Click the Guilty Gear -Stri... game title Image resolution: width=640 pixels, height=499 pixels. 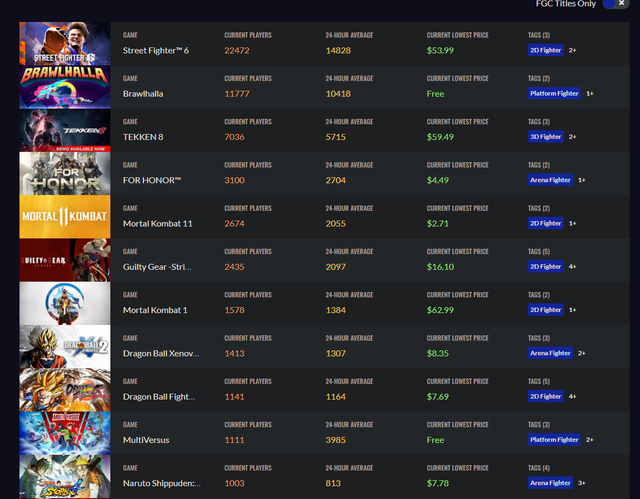tap(157, 267)
